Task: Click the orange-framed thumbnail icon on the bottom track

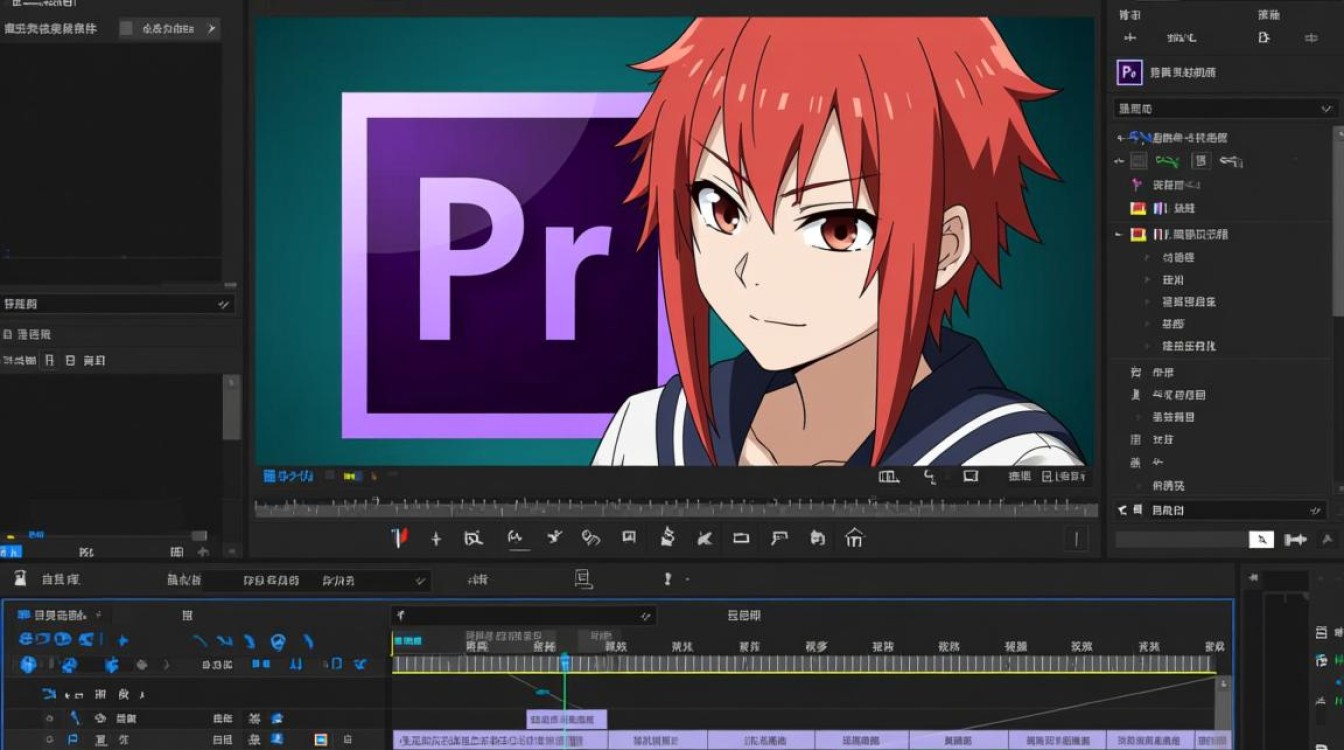Action: tap(321, 740)
